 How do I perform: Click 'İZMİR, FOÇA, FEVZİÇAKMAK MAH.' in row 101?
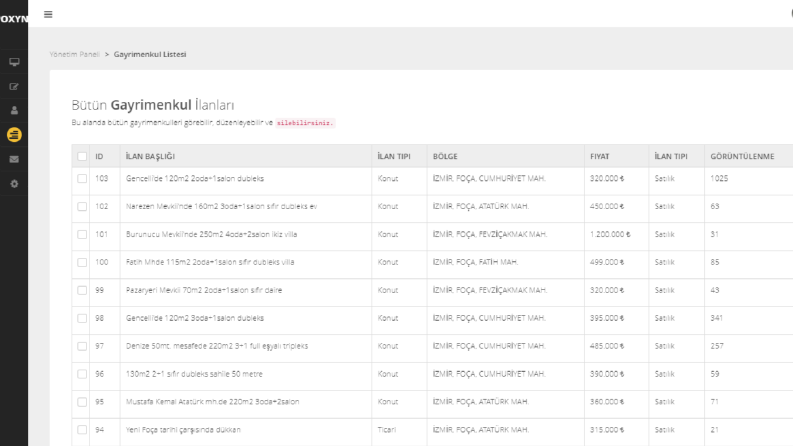[x=490, y=234]
